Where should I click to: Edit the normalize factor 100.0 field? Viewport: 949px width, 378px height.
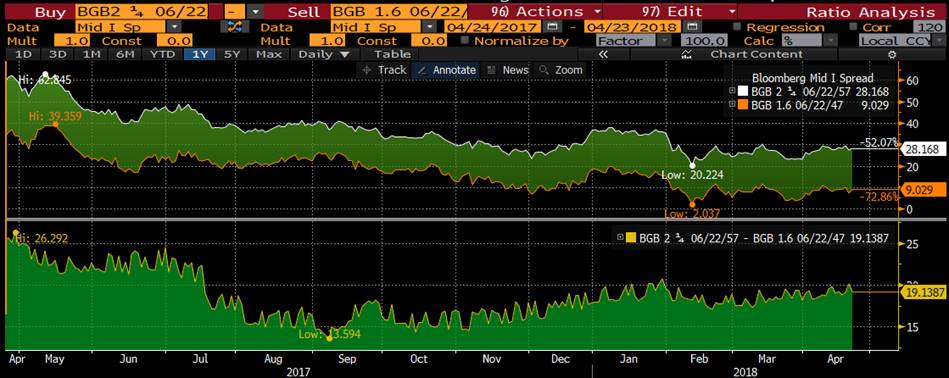tap(704, 41)
